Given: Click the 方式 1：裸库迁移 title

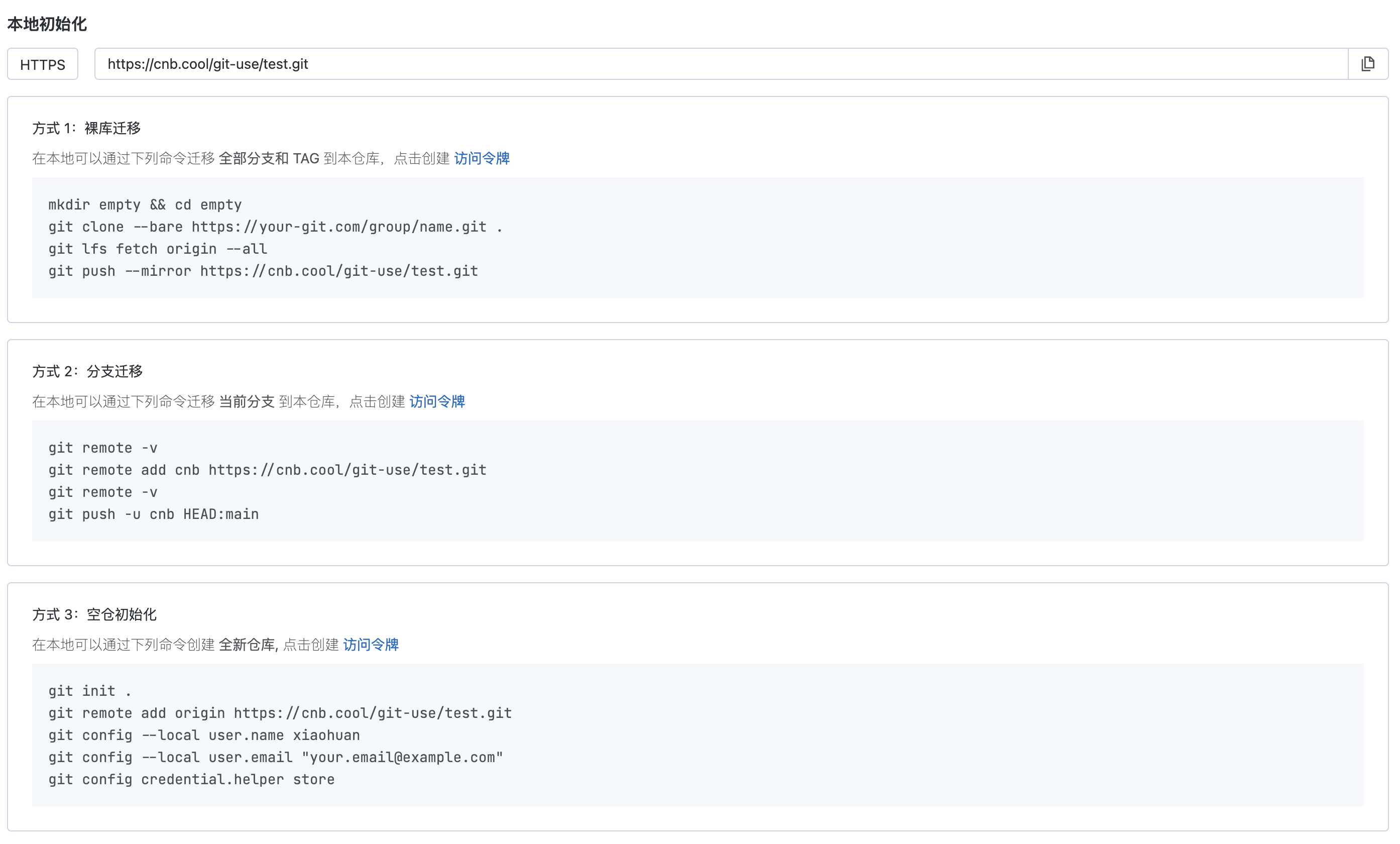Looking at the screenshot, I should pyautogui.click(x=86, y=128).
